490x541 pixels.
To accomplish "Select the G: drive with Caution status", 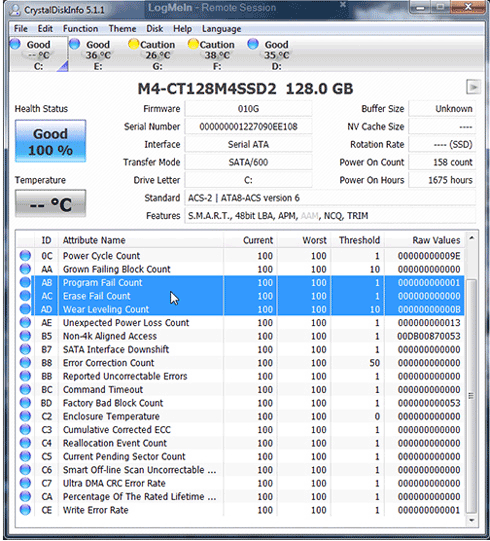I will pos(157,55).
